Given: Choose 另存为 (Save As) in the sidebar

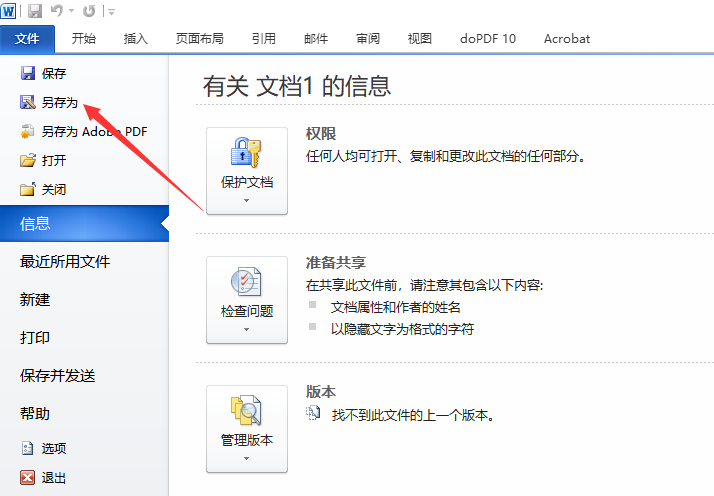Looking at the screenshot, I should (59, 102).
